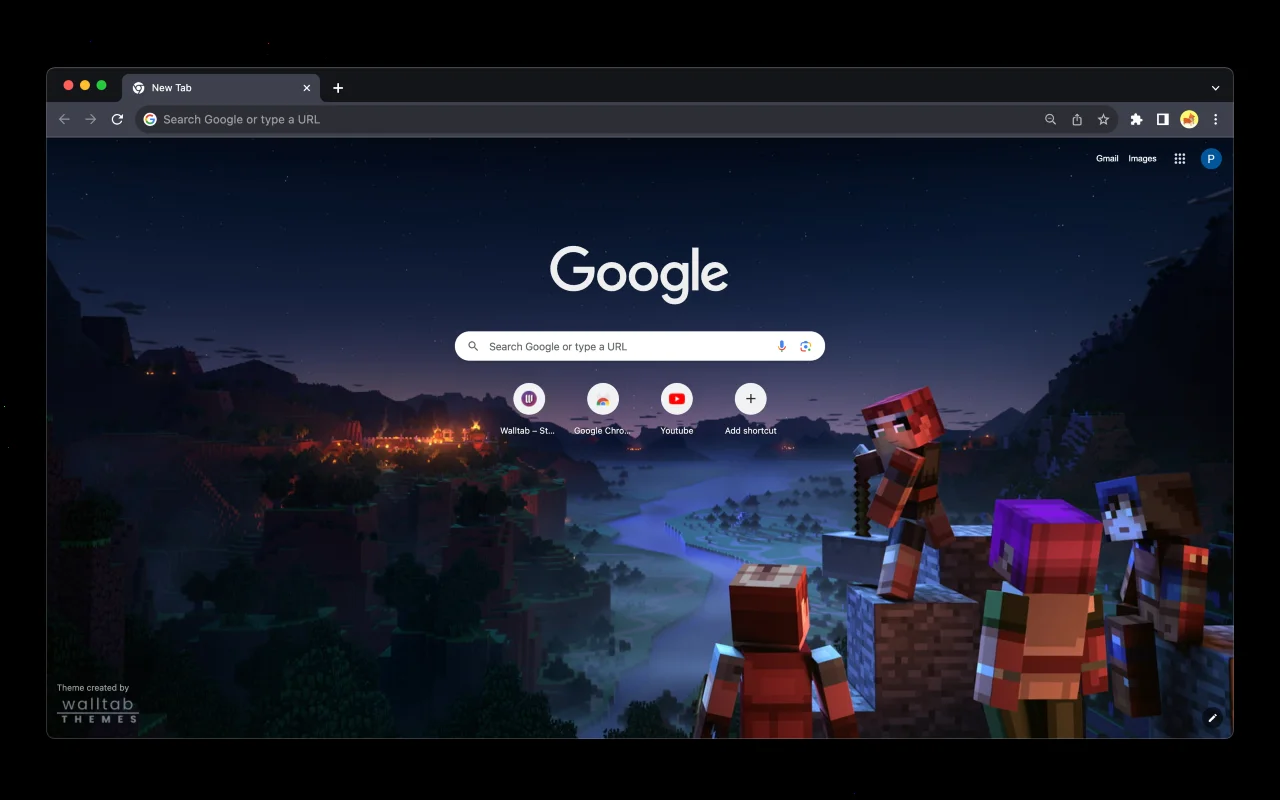Image resolution: width=1280 pixels, height=800 pixels.
Task: Open the Gmail link
Action: 1107,159
